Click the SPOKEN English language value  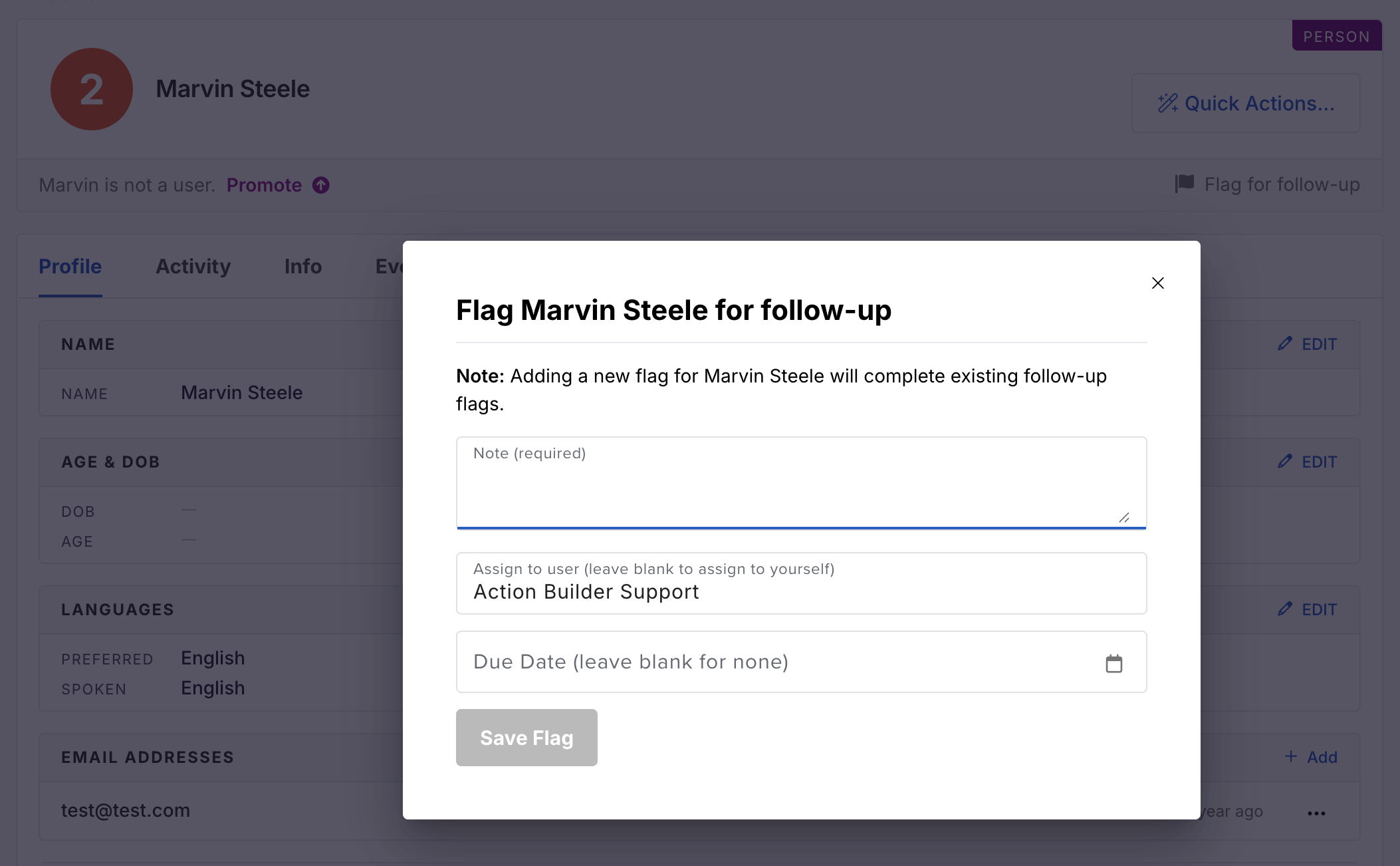click(x=213, y=688)
